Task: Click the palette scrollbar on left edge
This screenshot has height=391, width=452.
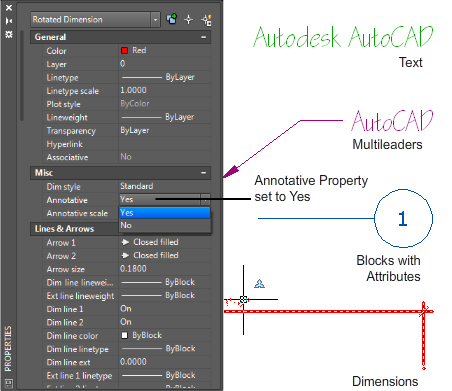Action: (22, 76)
